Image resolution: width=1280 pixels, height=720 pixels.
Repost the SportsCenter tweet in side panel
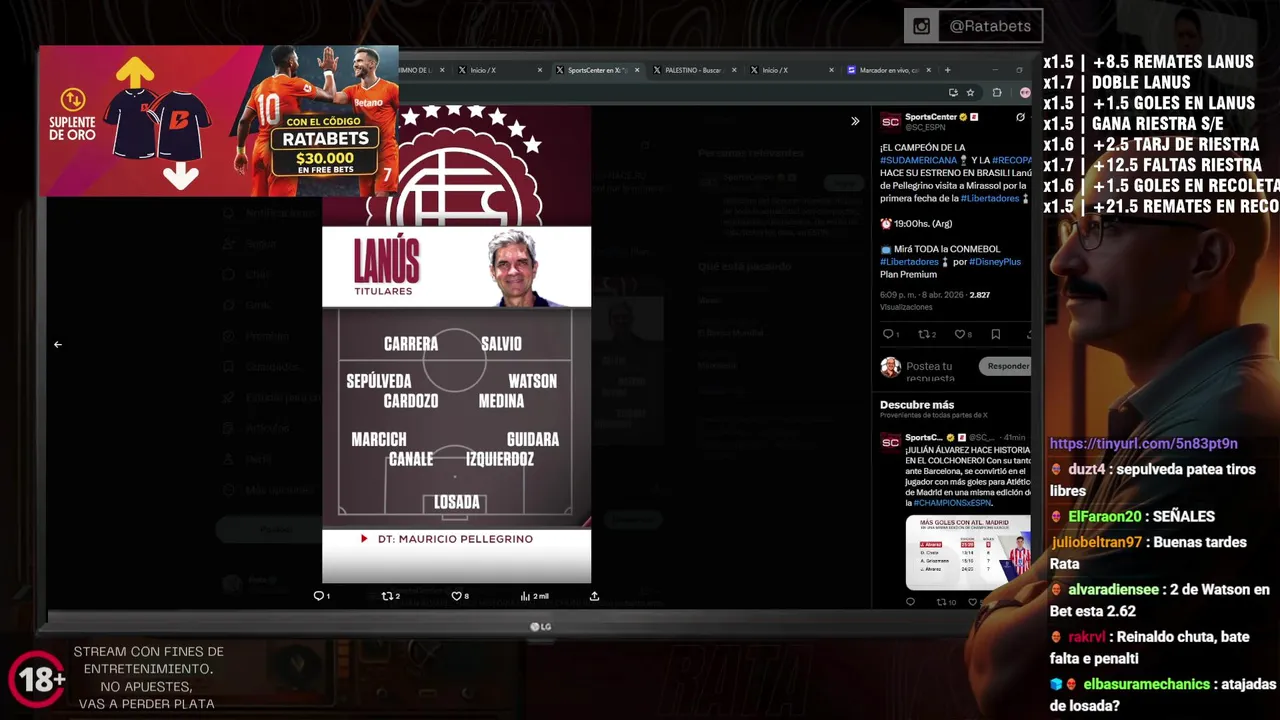926,334
